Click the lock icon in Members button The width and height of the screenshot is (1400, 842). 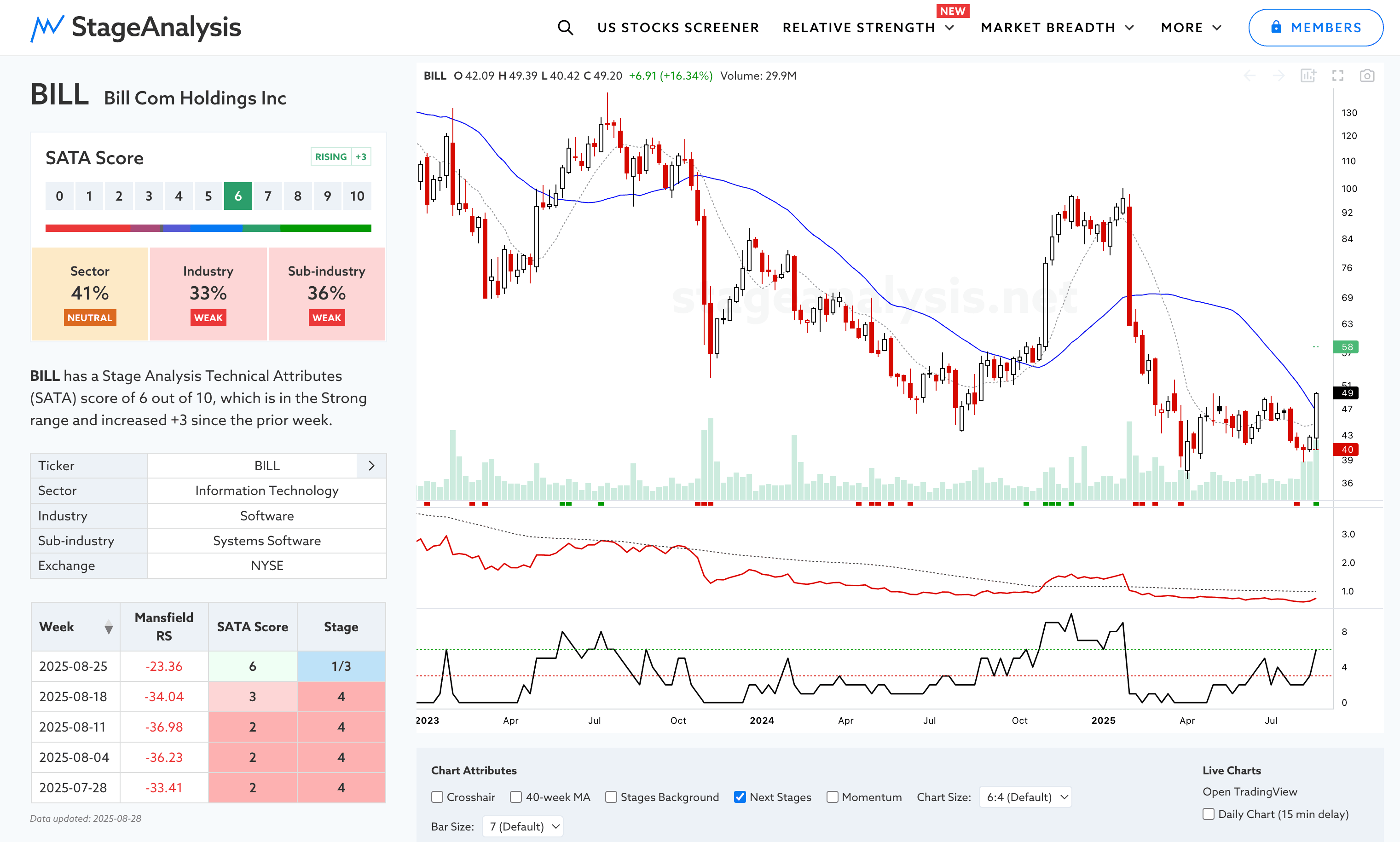(1276, 27)
